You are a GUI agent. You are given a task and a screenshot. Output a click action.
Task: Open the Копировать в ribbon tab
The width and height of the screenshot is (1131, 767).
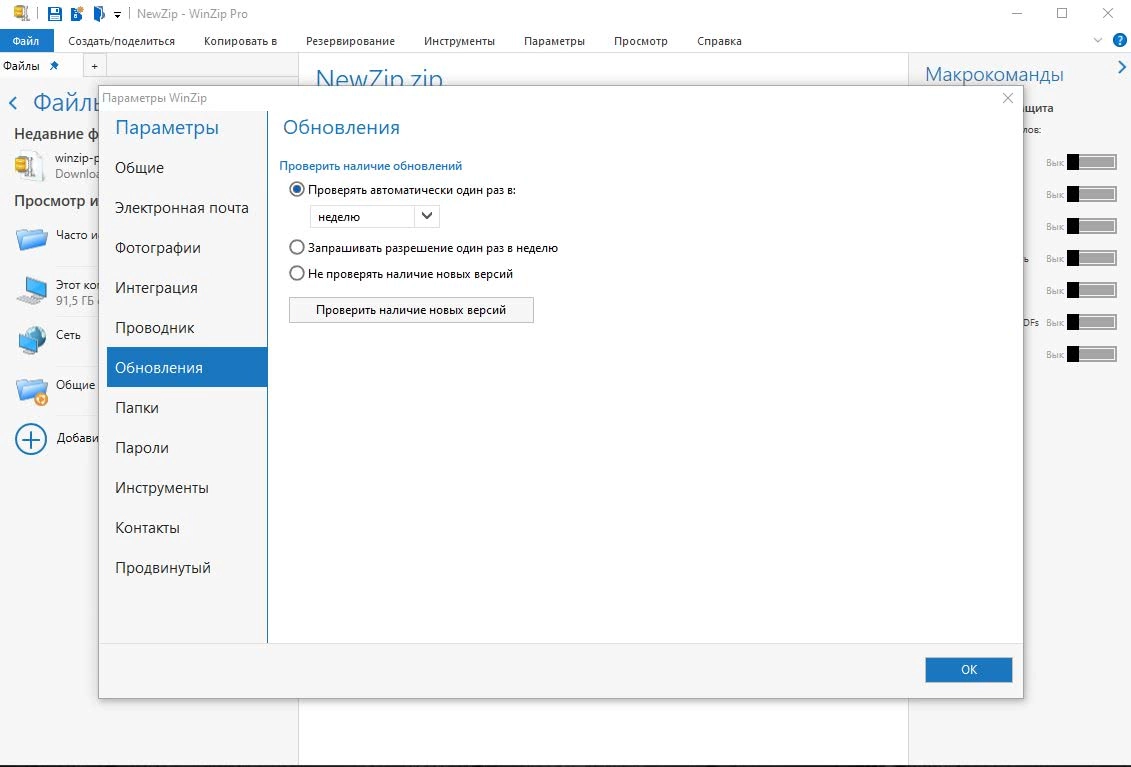coord(240,41)
